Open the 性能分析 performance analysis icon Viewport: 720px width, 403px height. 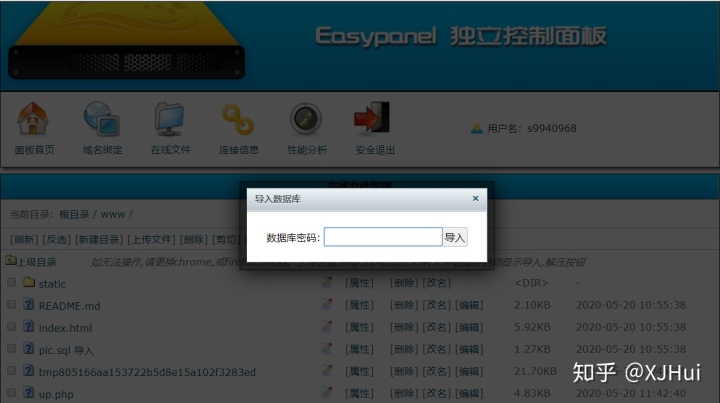pyautogui.click(x=305, y=119)
